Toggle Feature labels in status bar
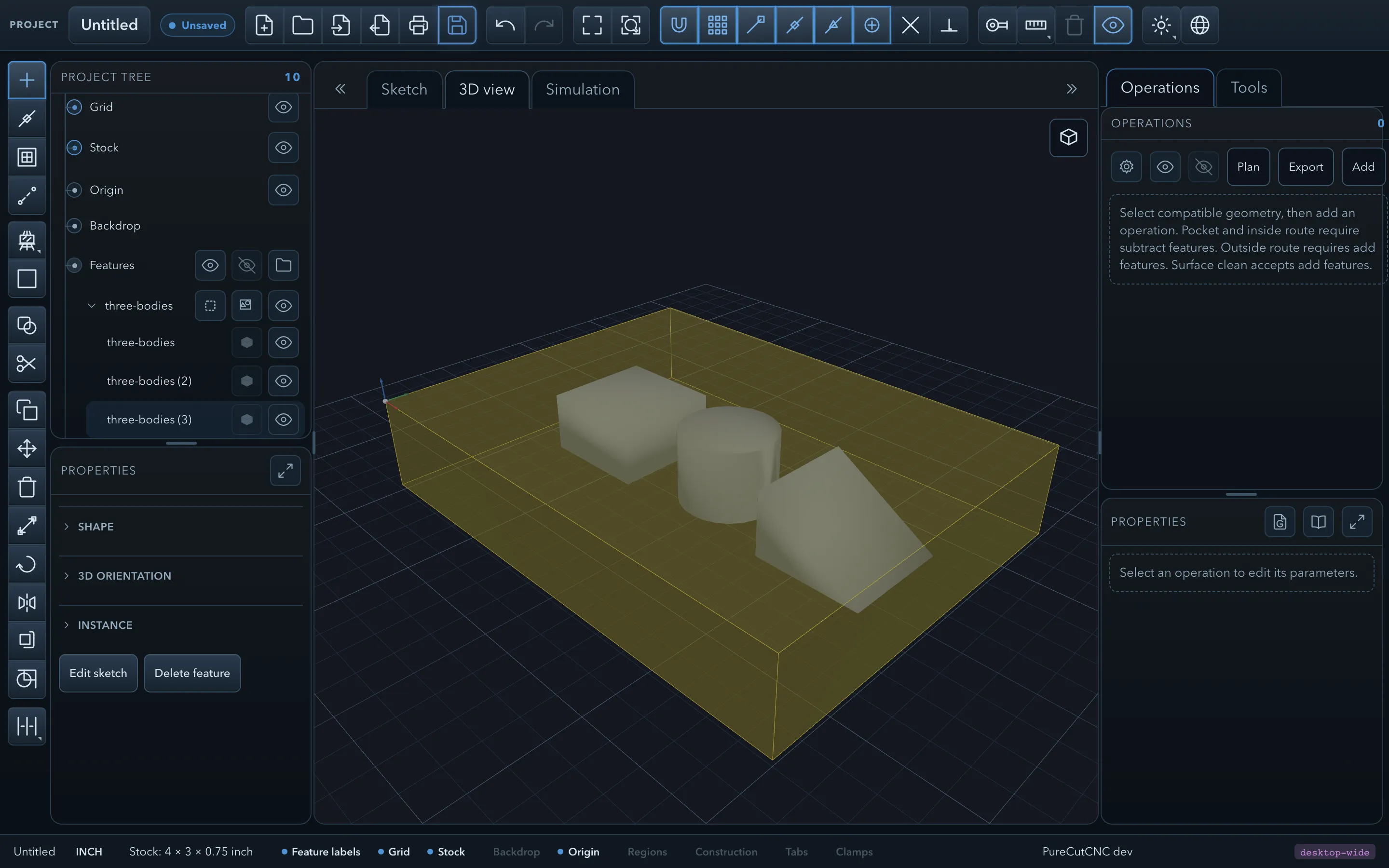This screenshot has width=1389, height=868. [321, 852]
